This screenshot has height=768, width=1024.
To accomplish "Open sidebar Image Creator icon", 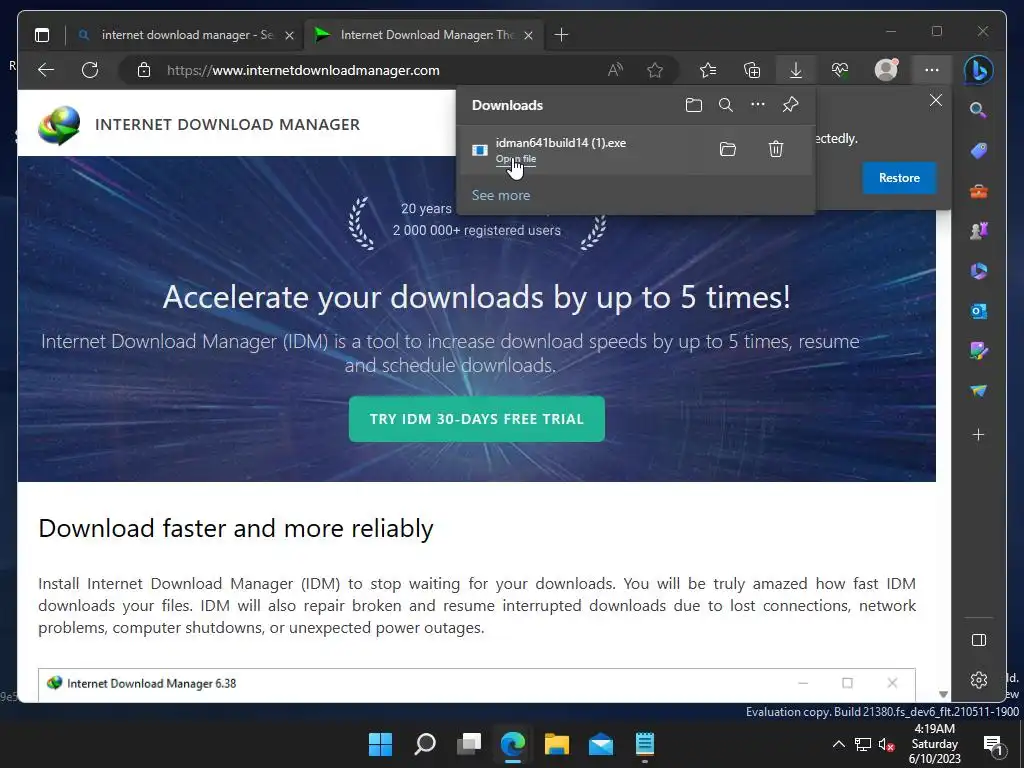I will (x=978, y=351).
